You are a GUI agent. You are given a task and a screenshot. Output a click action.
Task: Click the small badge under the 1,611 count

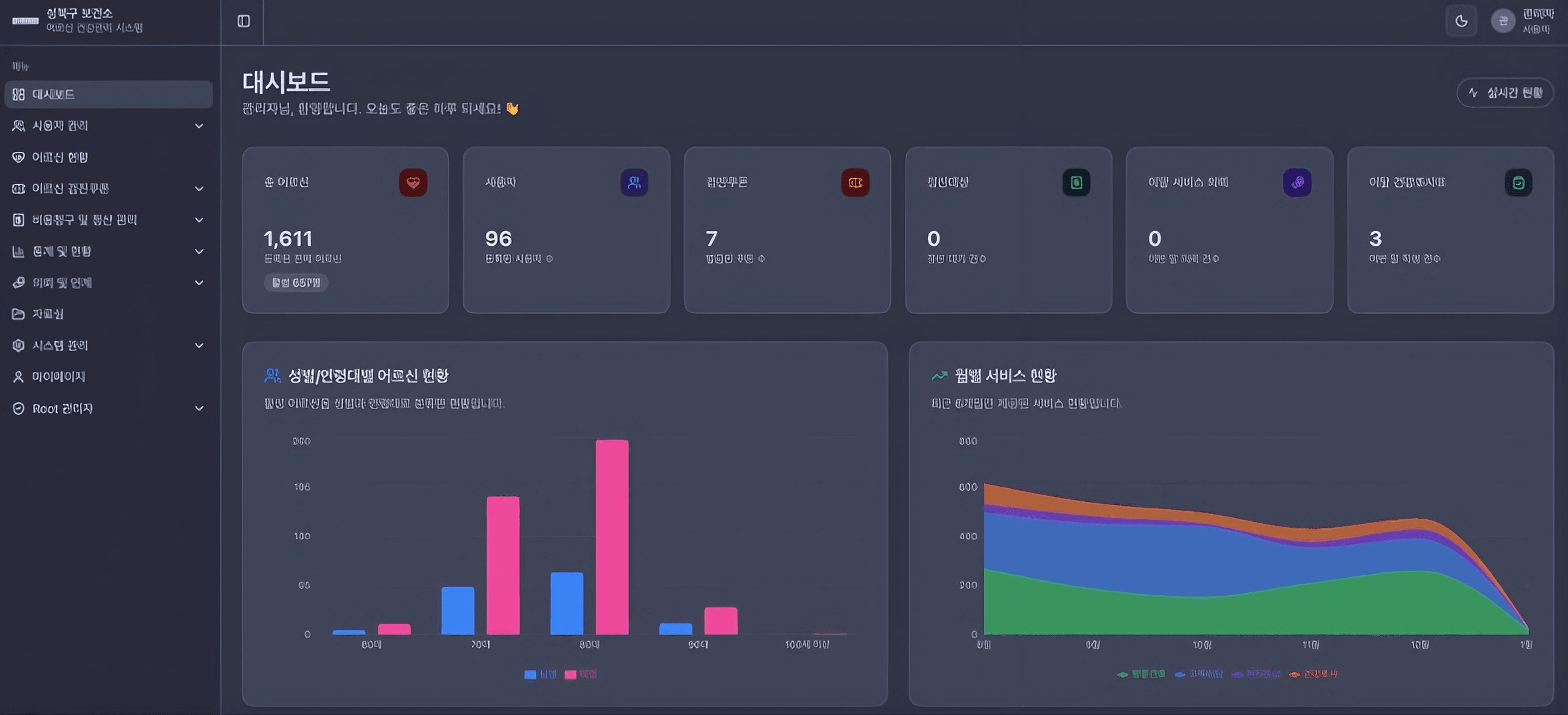pyautogui.click(x=296, y=282)
